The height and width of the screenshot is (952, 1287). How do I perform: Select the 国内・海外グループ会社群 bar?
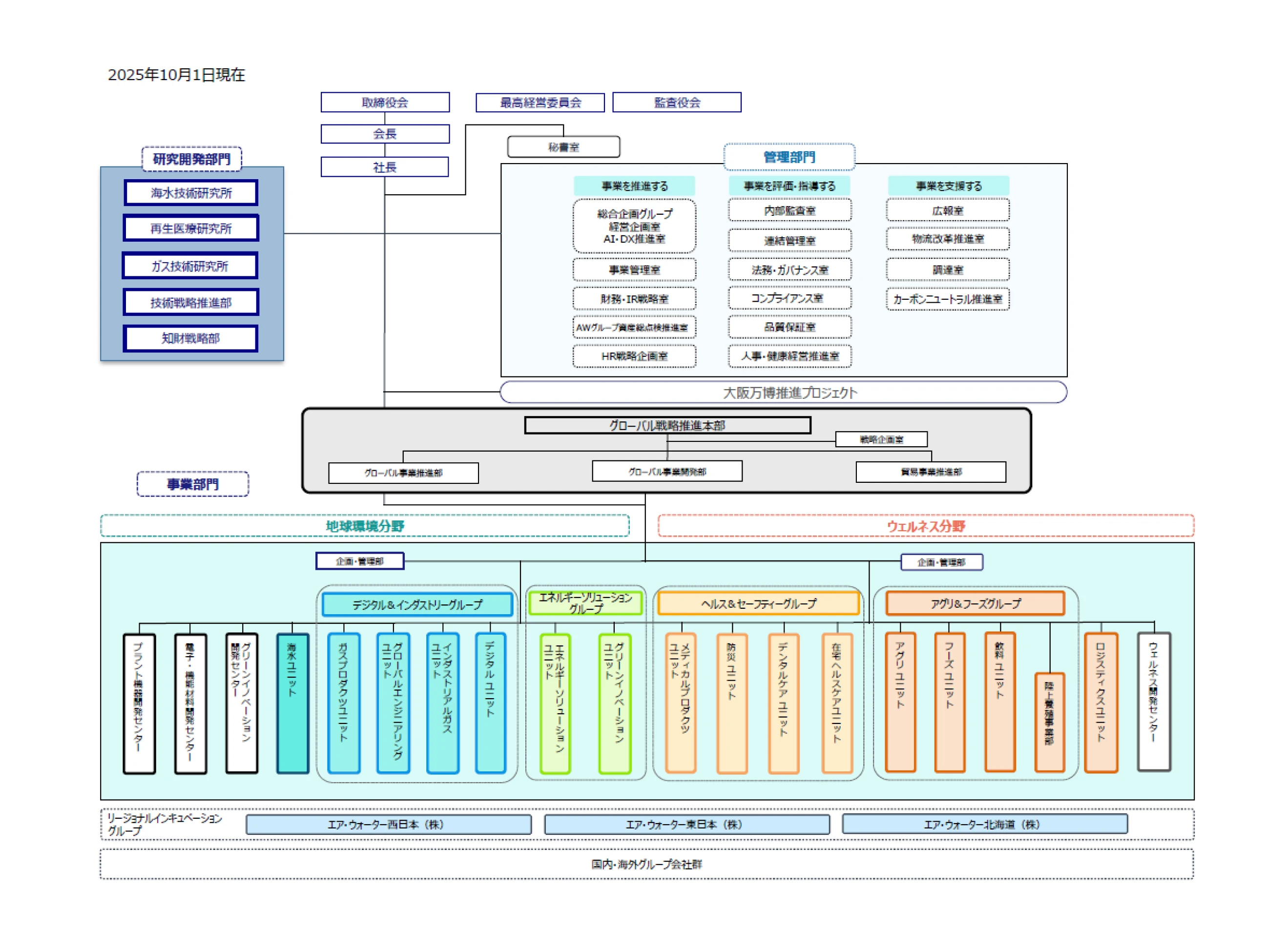646,864
